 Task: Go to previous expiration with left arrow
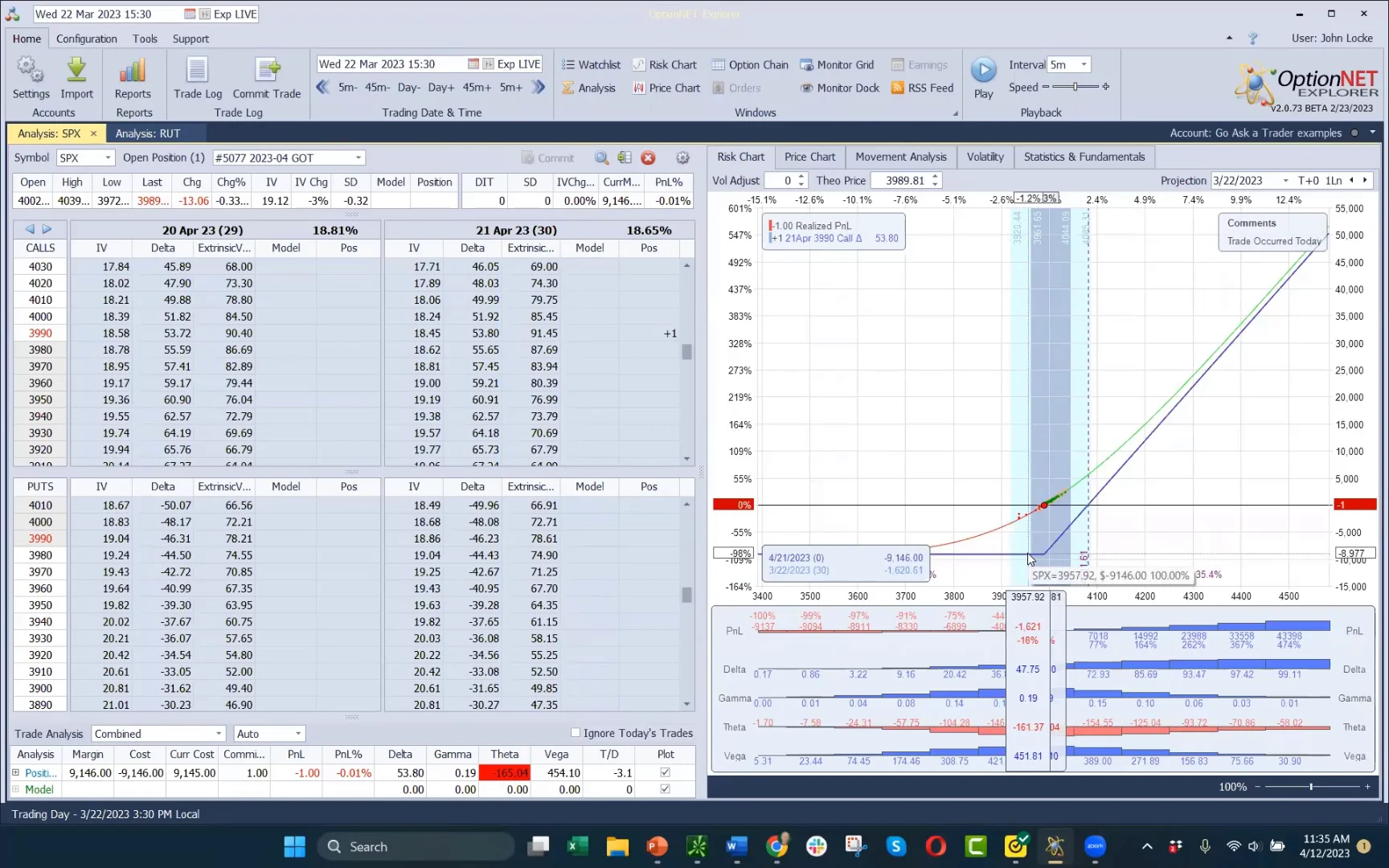point(30,229)
